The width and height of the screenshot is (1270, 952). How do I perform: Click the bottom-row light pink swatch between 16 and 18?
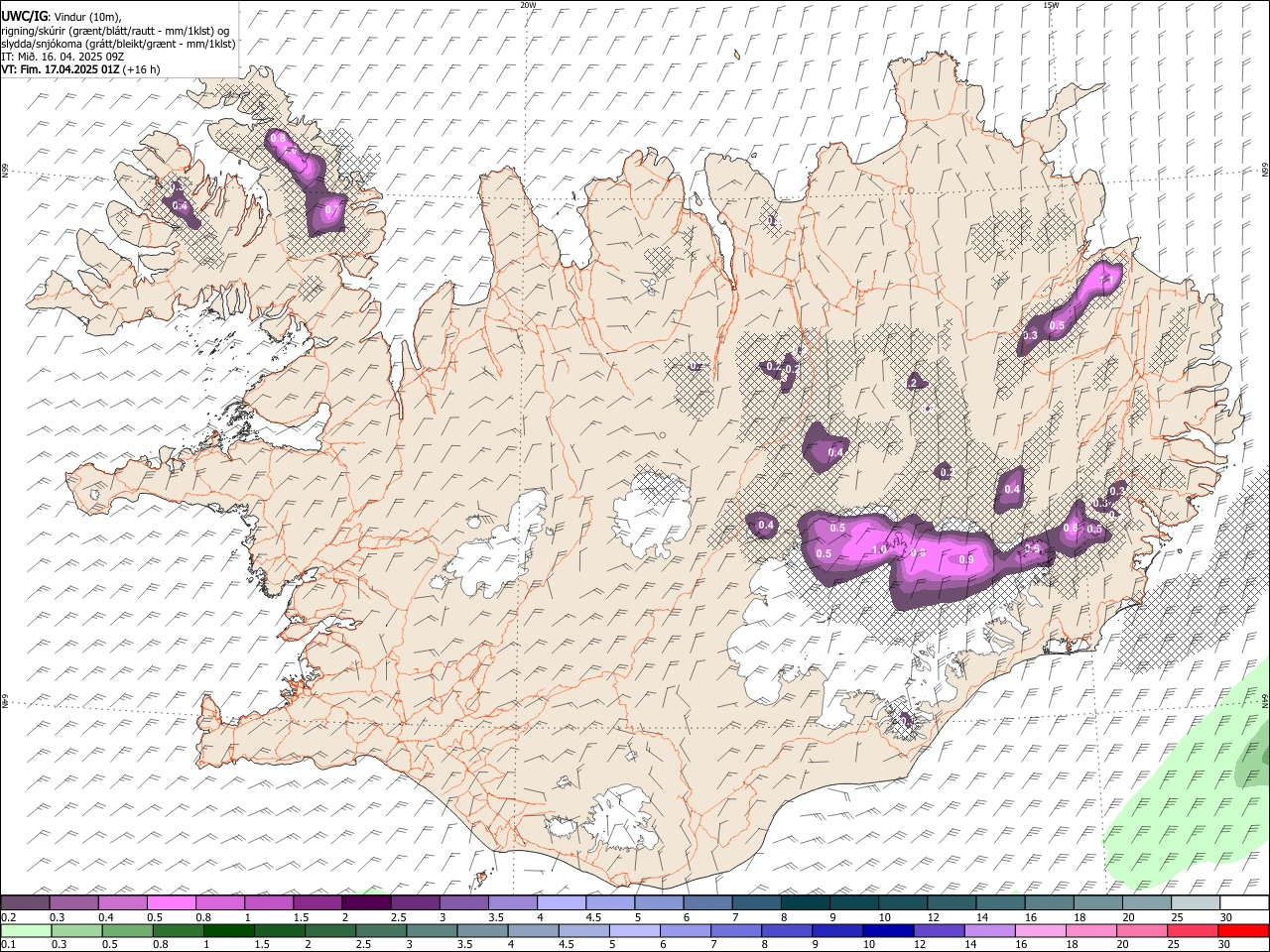coord(1039,930)
